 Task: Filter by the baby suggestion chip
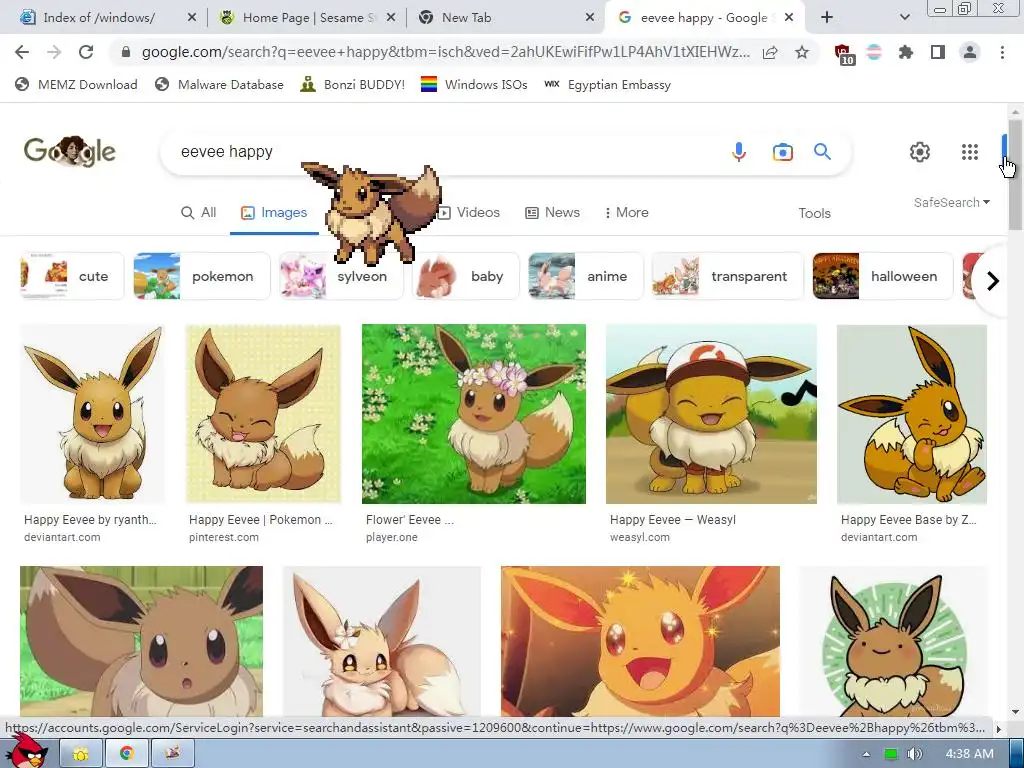pos(466,276)
